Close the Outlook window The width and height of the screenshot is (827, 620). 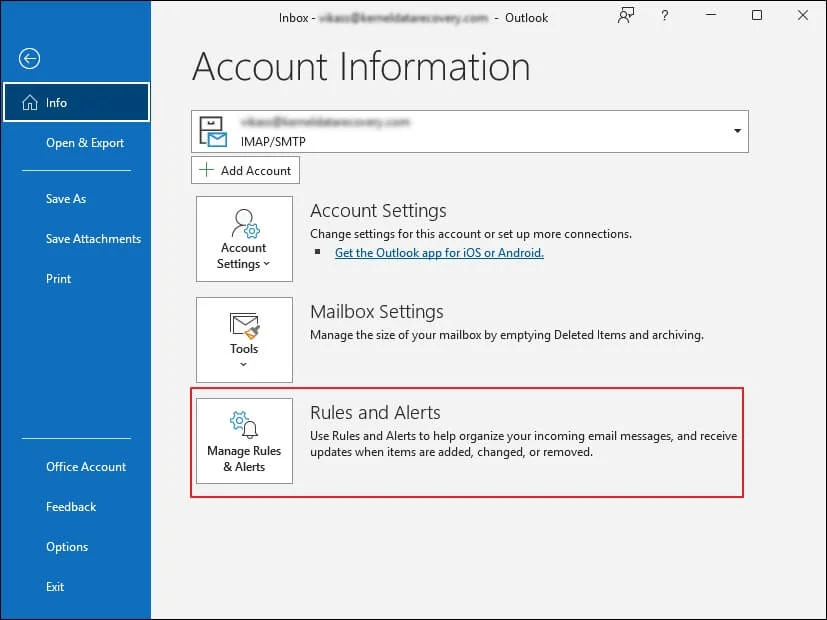tap(803, 15)
